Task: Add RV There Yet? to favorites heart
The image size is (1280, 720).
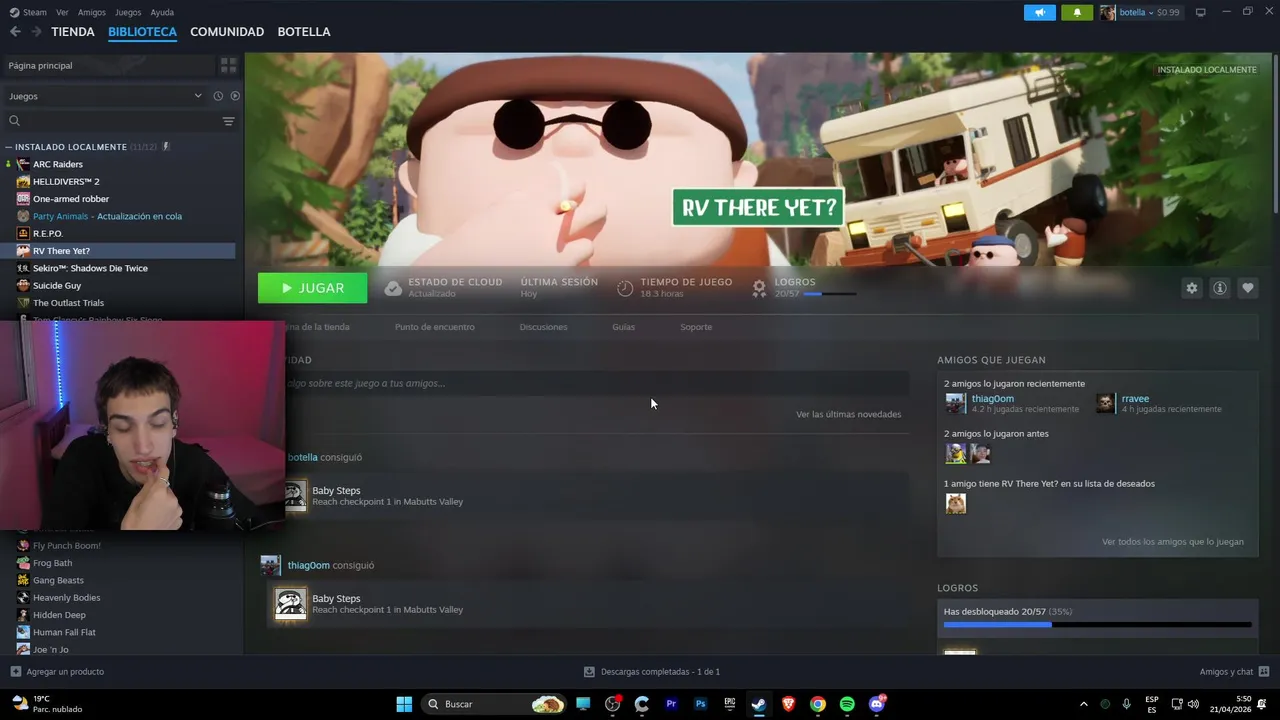Action: [x=1247, y=288]
